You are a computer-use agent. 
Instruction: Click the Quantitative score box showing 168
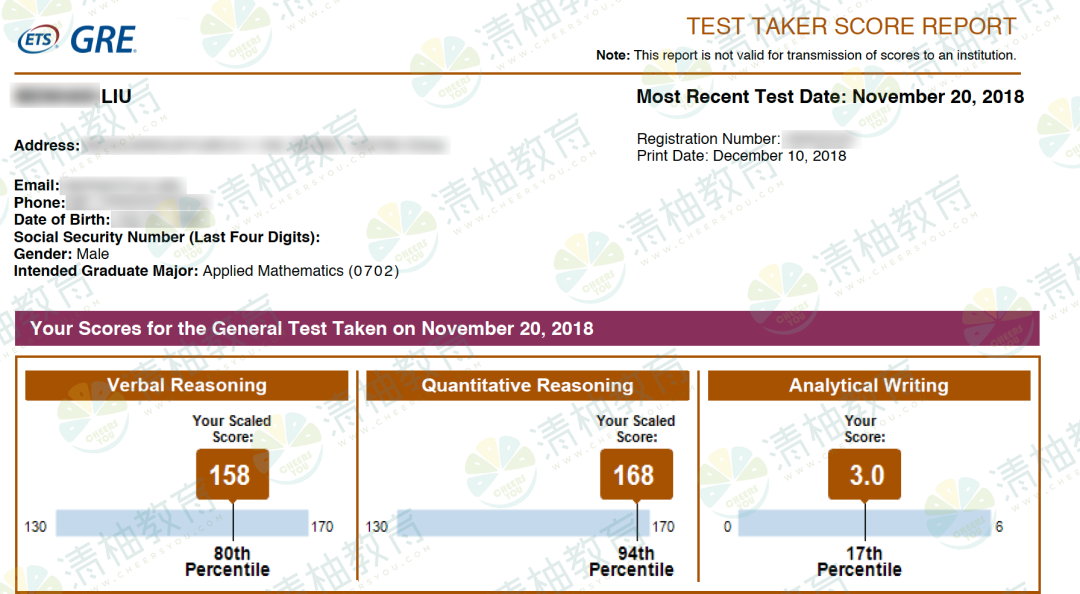coord(636,474)
